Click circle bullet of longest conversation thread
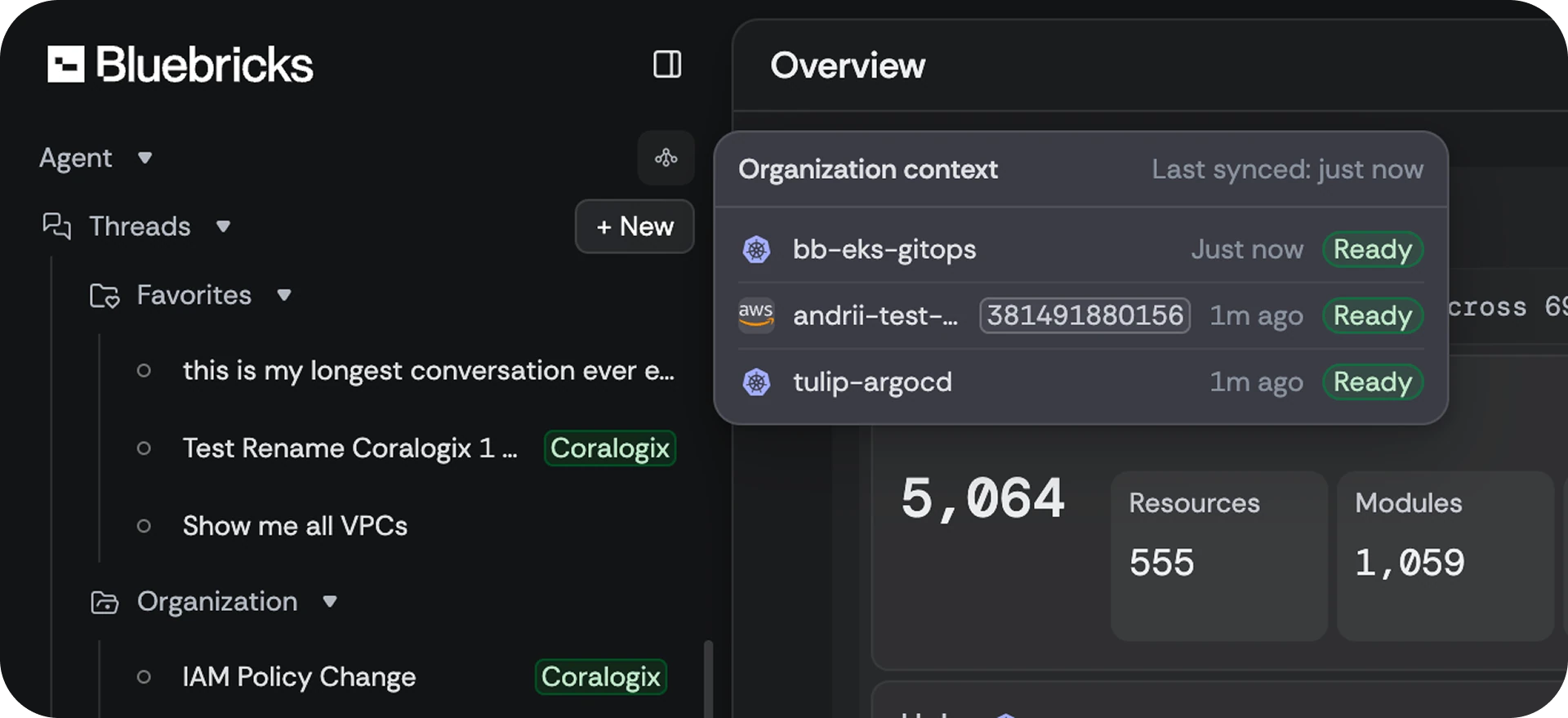Image resolution: width=1568 pixels, height=718 pixels. click(144, 371)
